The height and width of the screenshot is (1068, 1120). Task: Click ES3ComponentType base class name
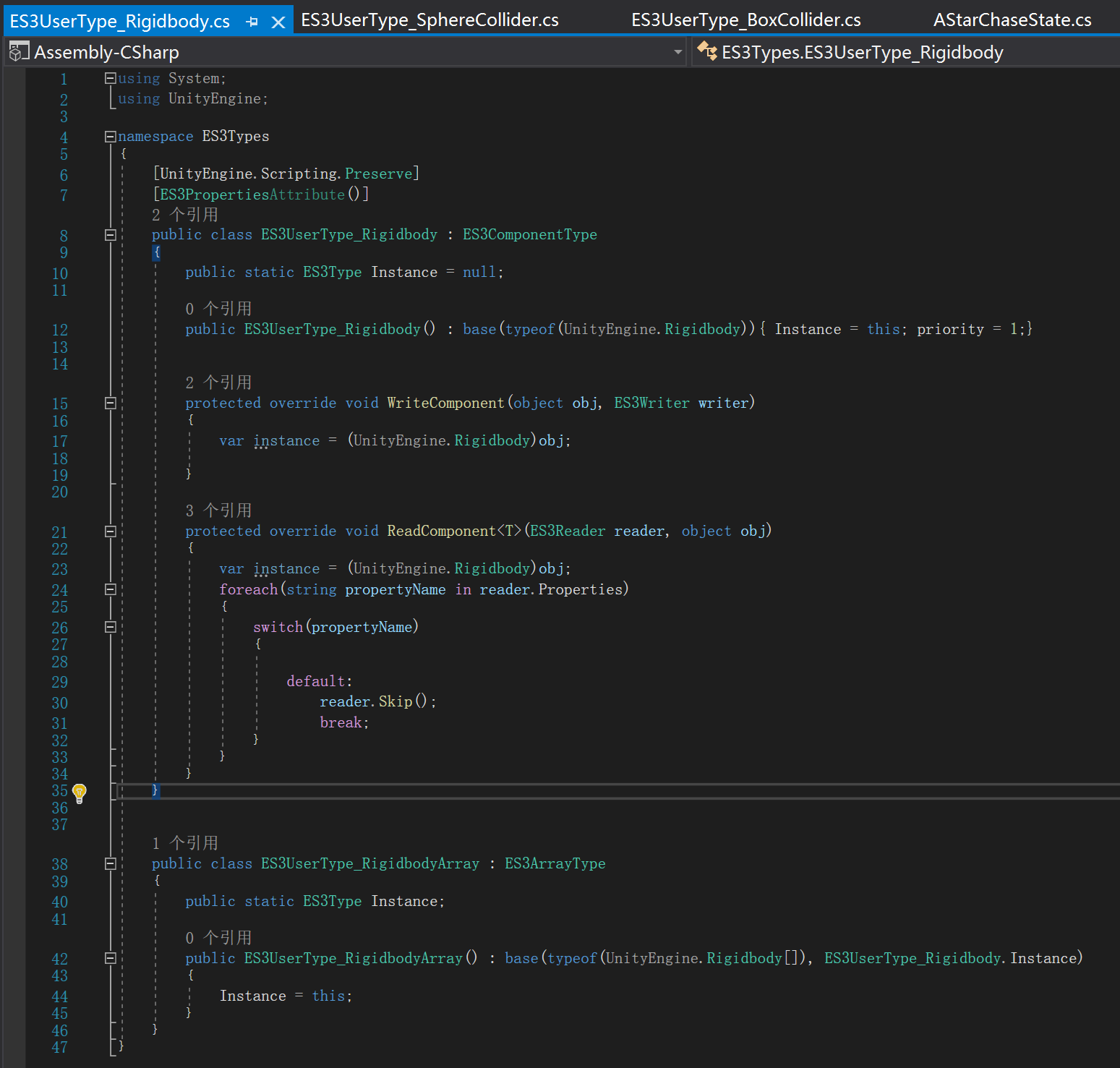[530, 234]
